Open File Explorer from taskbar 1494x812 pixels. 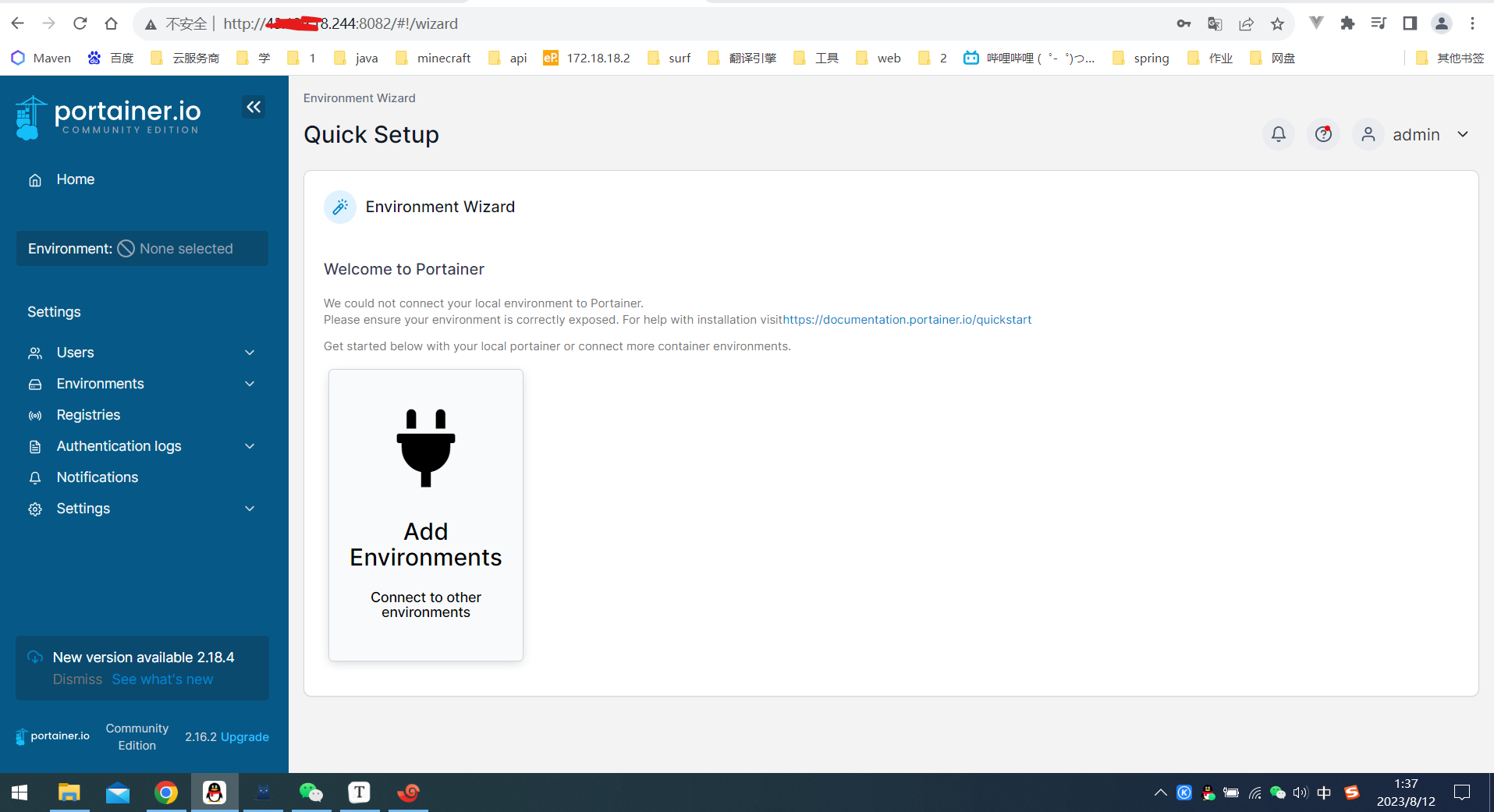click(69, 792)
